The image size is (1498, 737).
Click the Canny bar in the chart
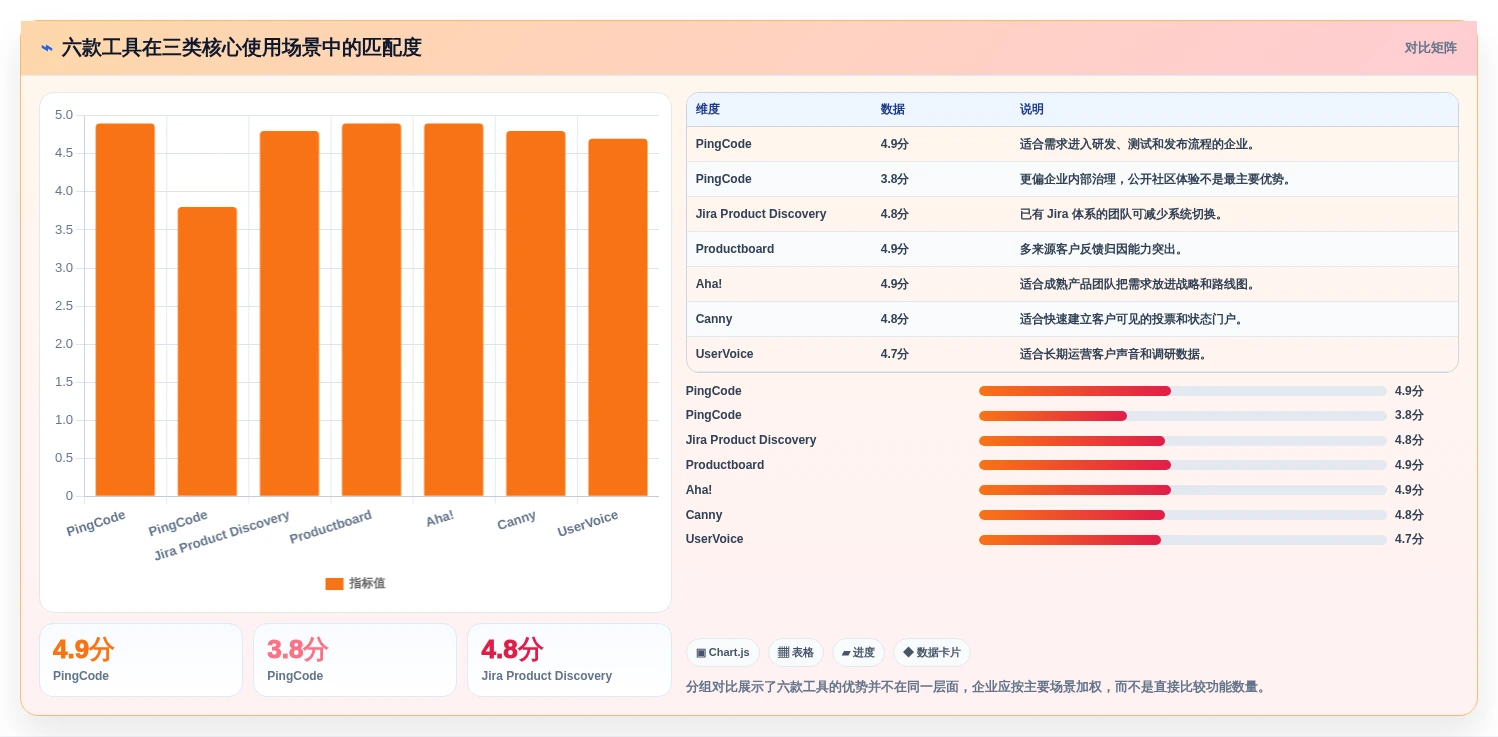click(x=535, y=314)
